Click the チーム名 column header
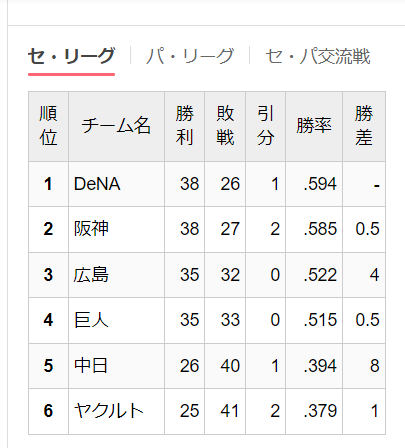This screenshot has height=448, width=405. (116, 126)
